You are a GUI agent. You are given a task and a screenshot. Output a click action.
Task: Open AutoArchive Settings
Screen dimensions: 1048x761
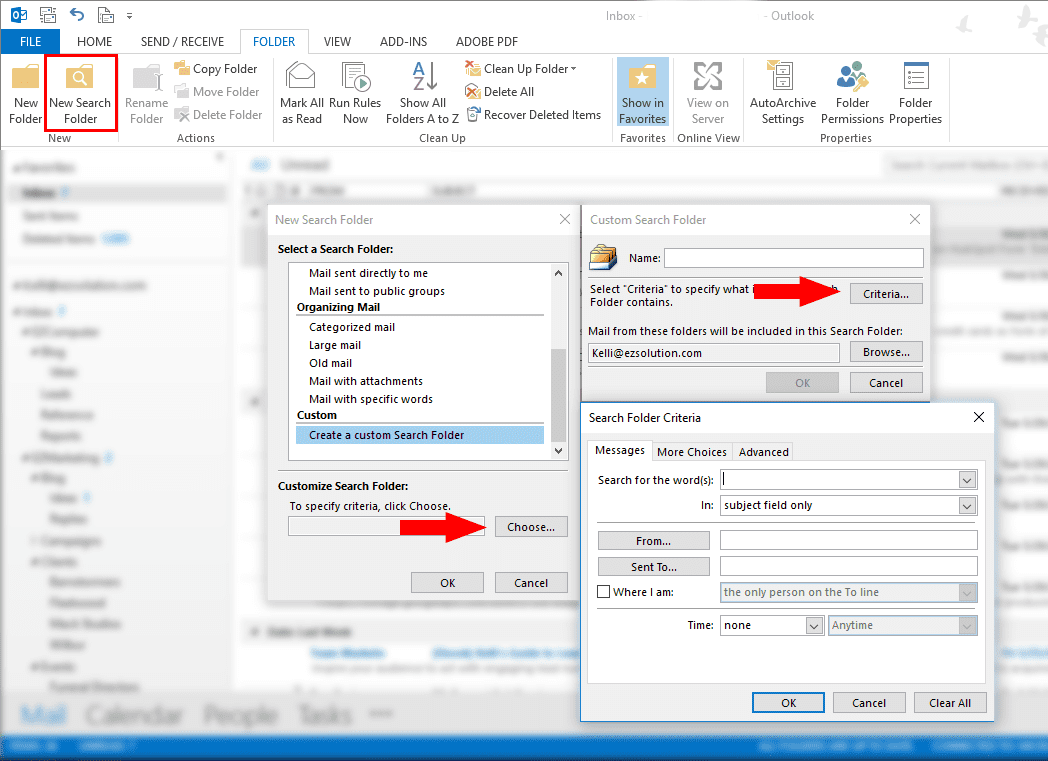point(782,92)
